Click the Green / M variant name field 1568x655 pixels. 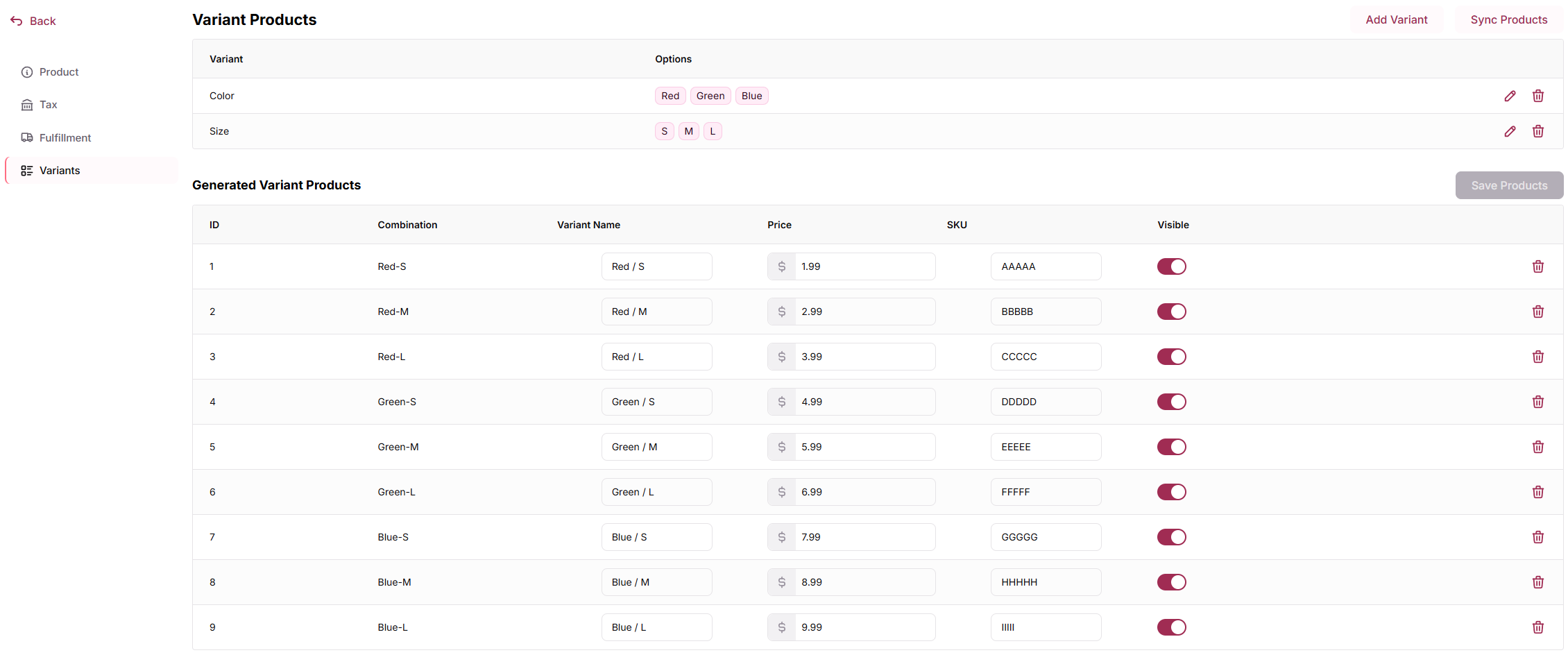click(656, 447)
